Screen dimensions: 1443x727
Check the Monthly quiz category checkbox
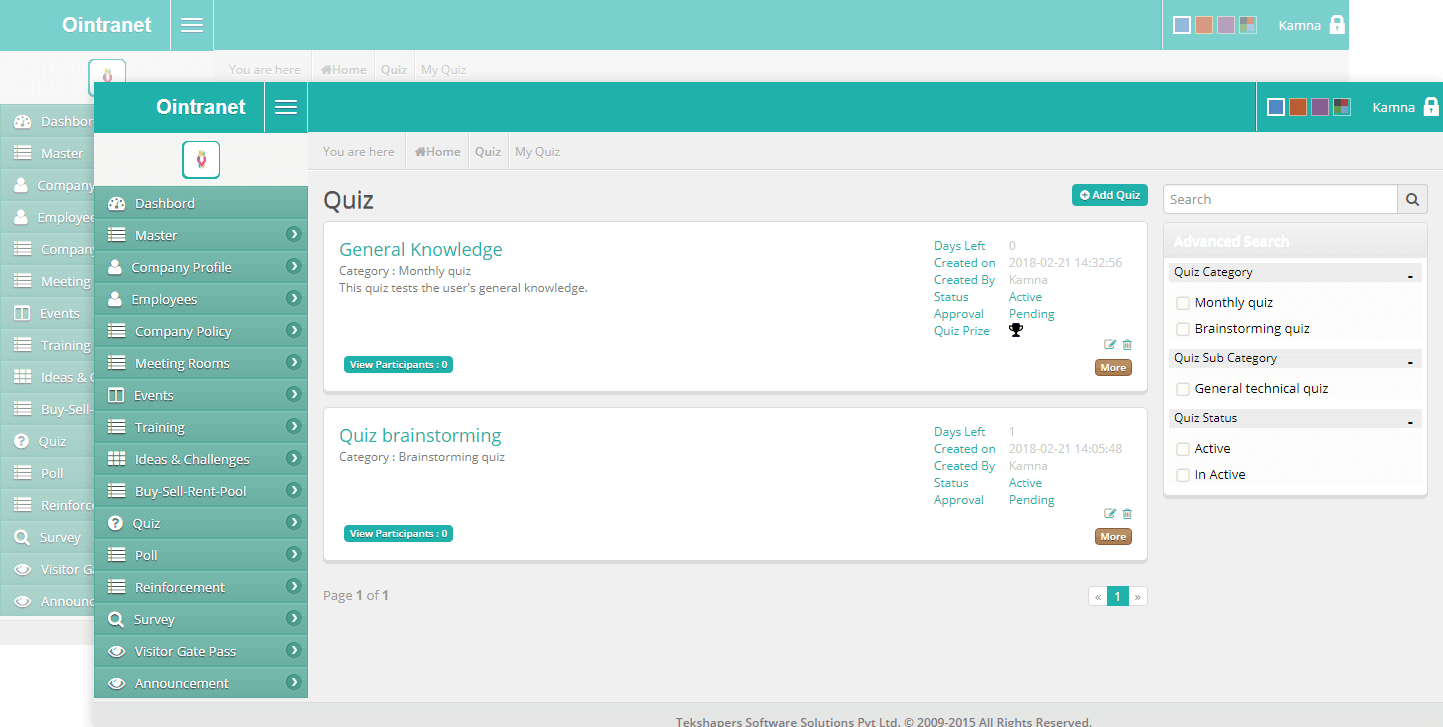(1183, 303)
